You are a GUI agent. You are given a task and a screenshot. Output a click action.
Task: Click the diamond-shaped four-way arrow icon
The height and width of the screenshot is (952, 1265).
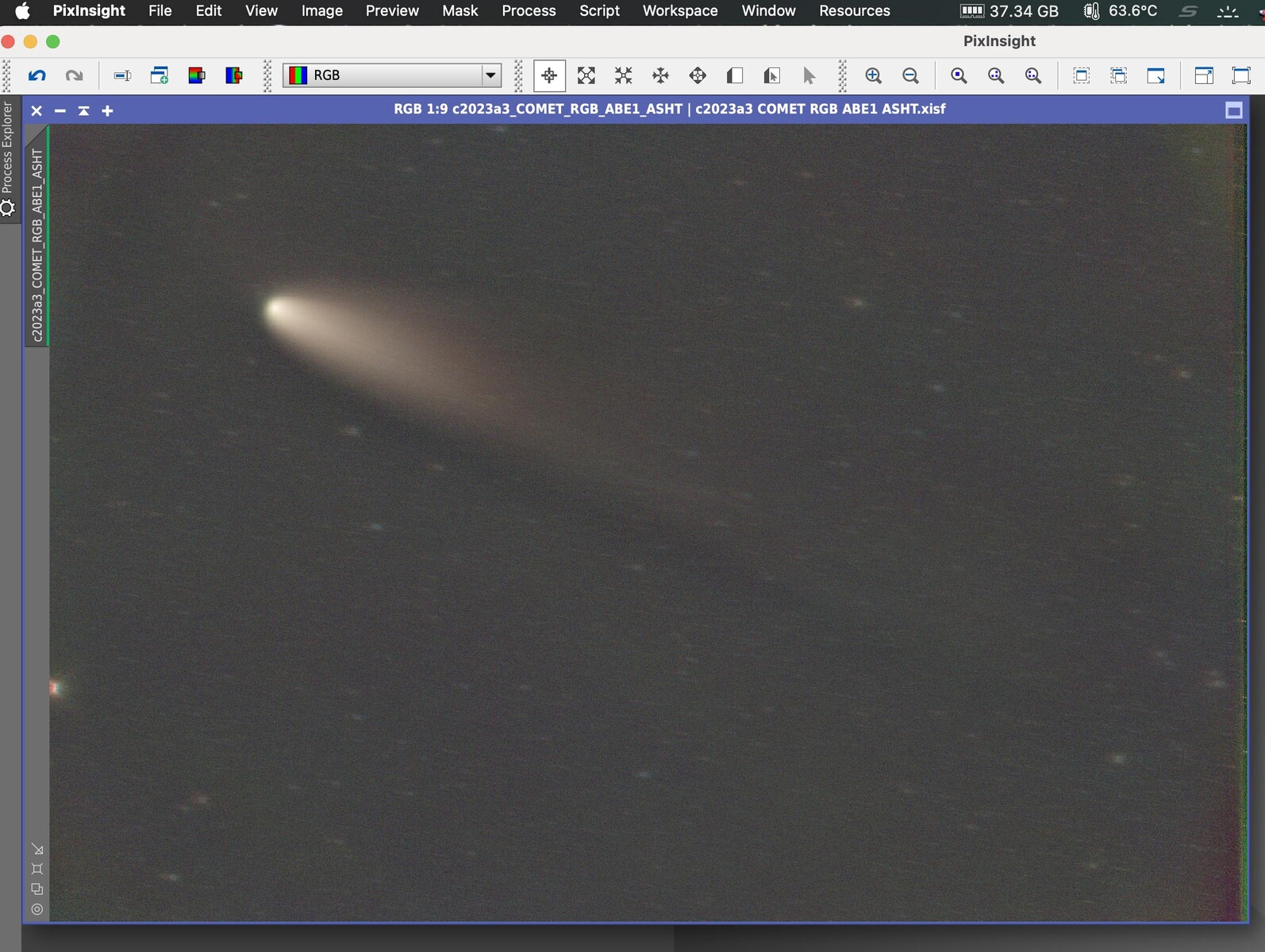698,75
